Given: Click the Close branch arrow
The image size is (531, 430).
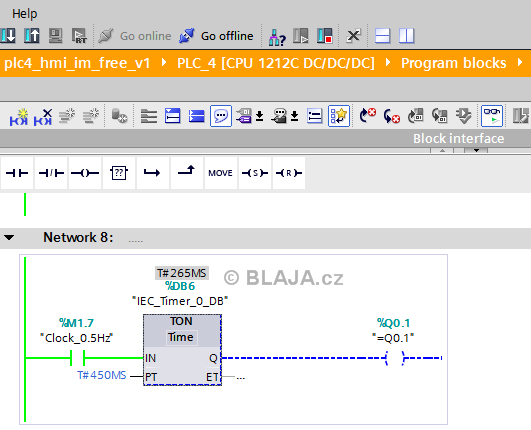Looking at the screenshot, I should click(187, 173).
